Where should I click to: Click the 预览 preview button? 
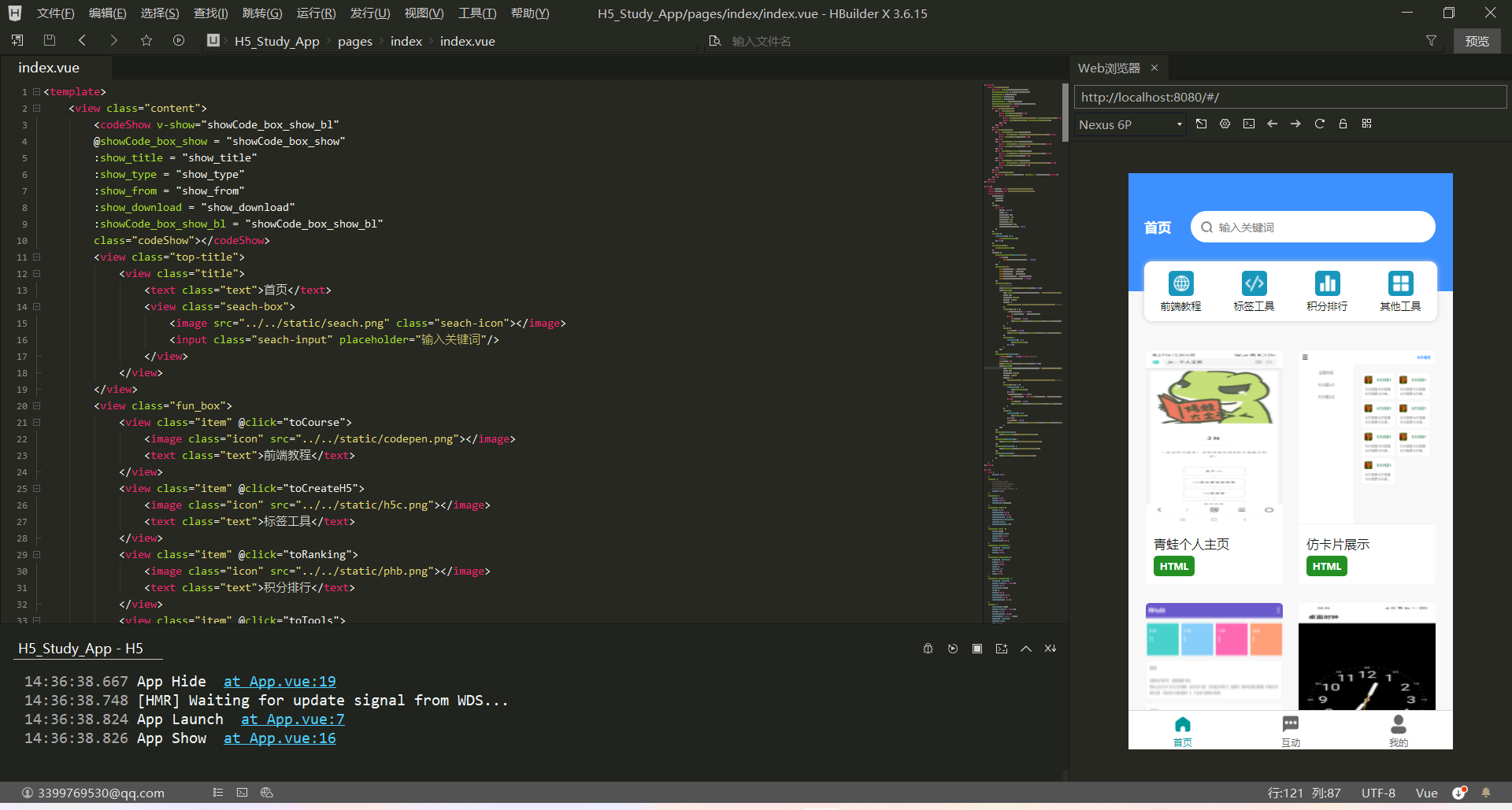point(1477,41)
